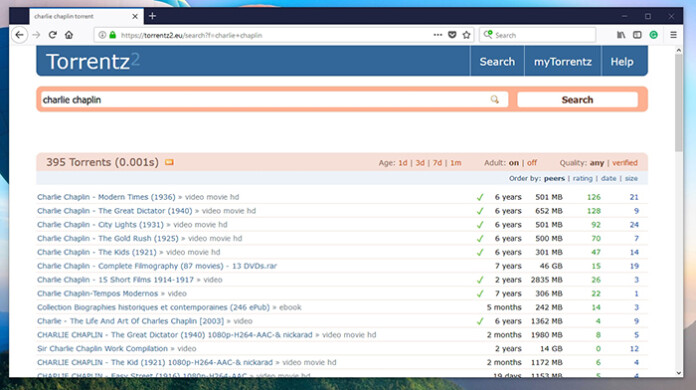Order results by rating
This screenshot has width=696, height=390.
[582, 178]
